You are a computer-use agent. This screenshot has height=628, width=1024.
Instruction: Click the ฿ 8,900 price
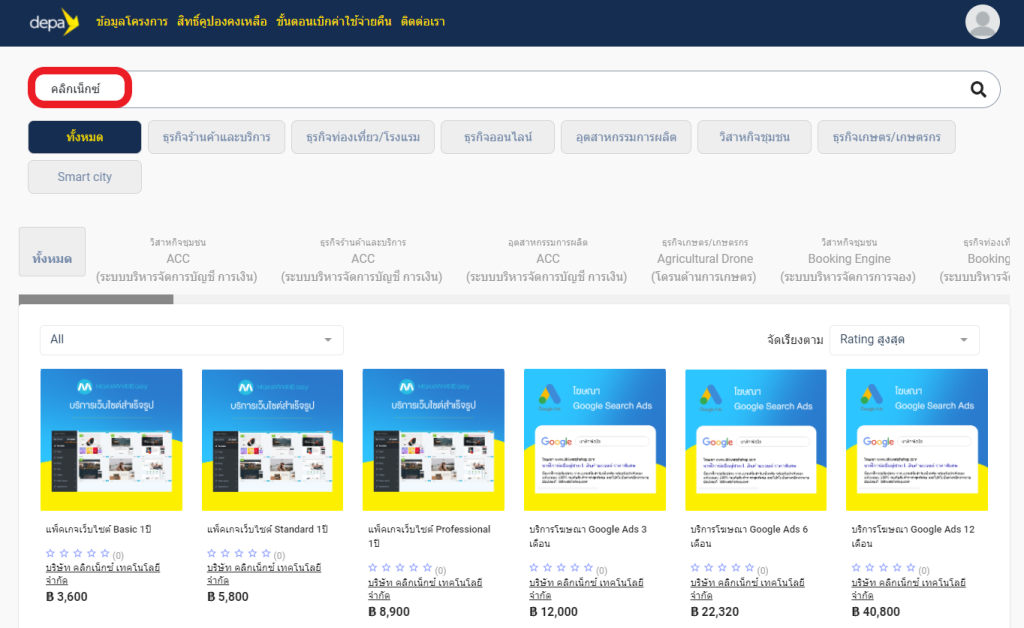point(389,612)
